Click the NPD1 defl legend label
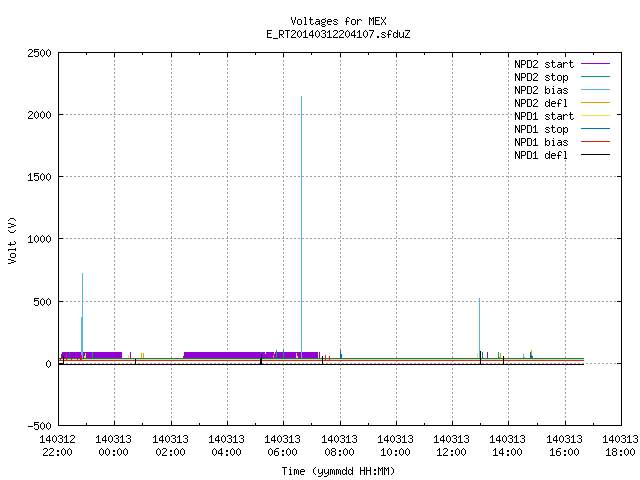 pyautogui.click(x=541, y=156)
